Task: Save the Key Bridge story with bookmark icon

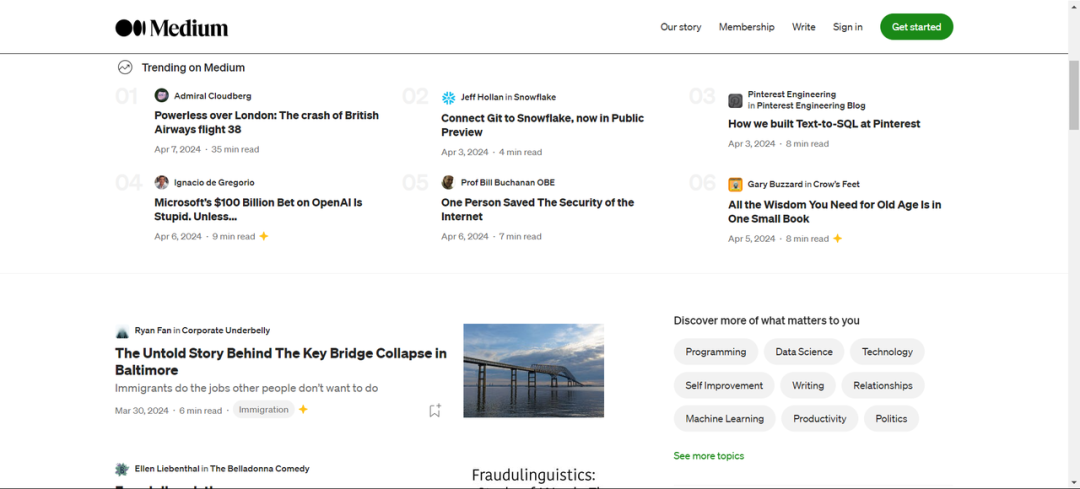Action: click(x=435, y=410)
